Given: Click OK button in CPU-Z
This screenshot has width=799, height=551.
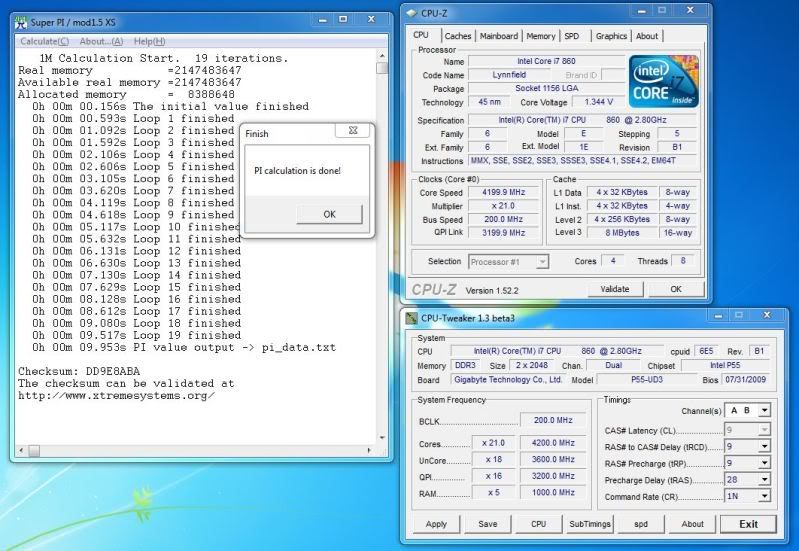Looking at the screenshot, I should click(x=676, y=289).
